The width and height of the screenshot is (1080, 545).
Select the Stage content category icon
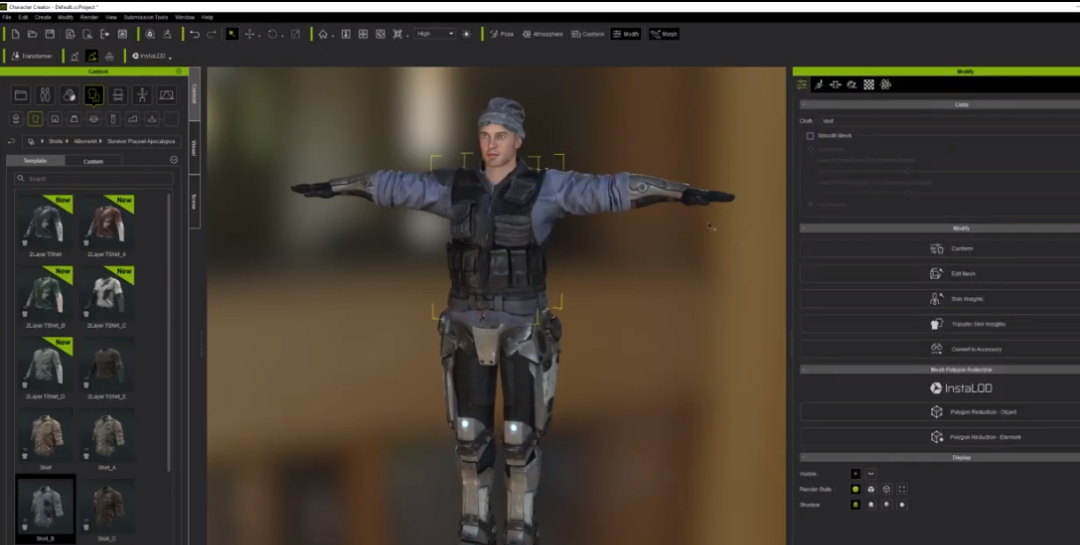click(x=166, y=95)
